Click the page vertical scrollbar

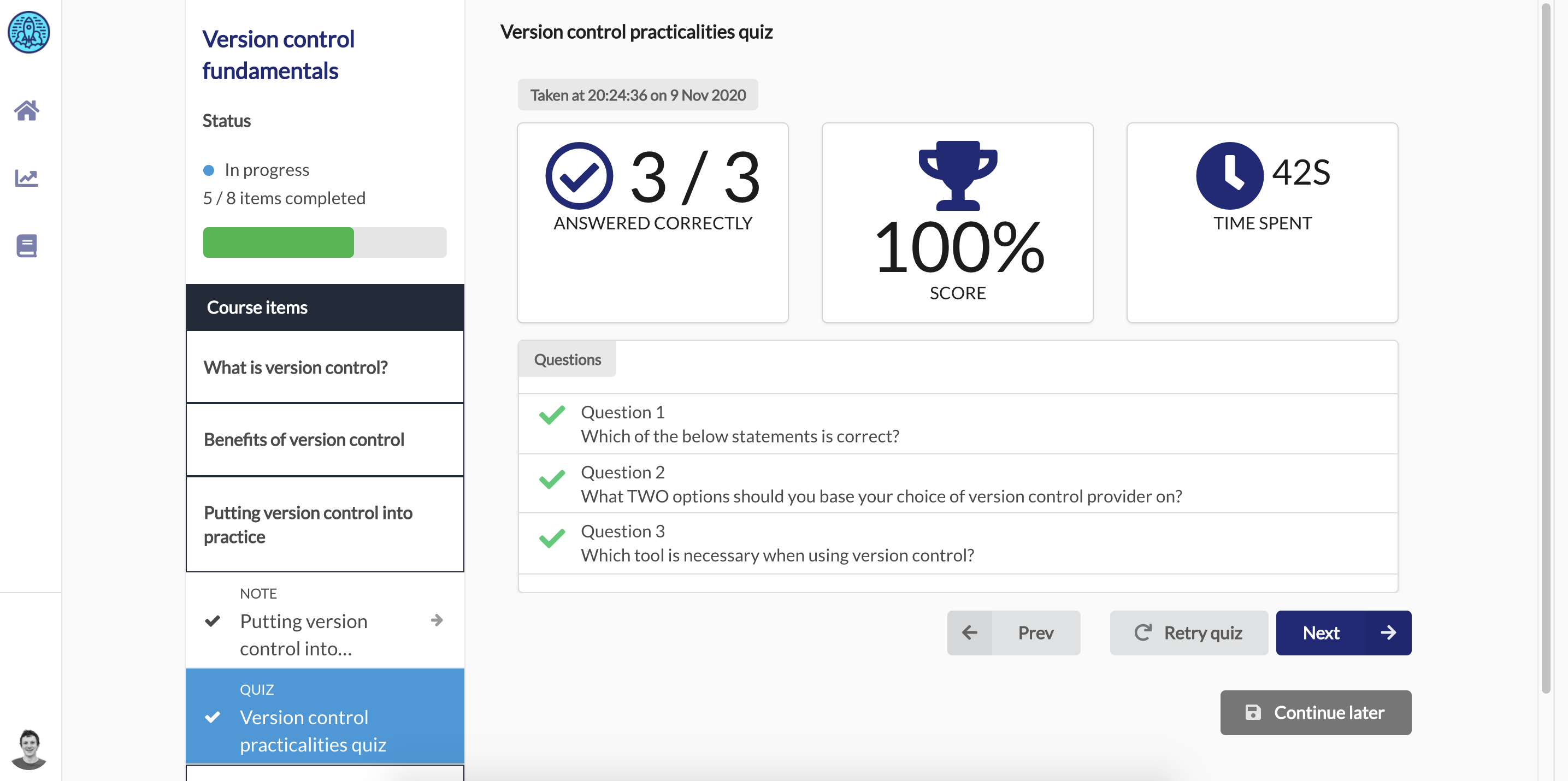[1546, 348]
